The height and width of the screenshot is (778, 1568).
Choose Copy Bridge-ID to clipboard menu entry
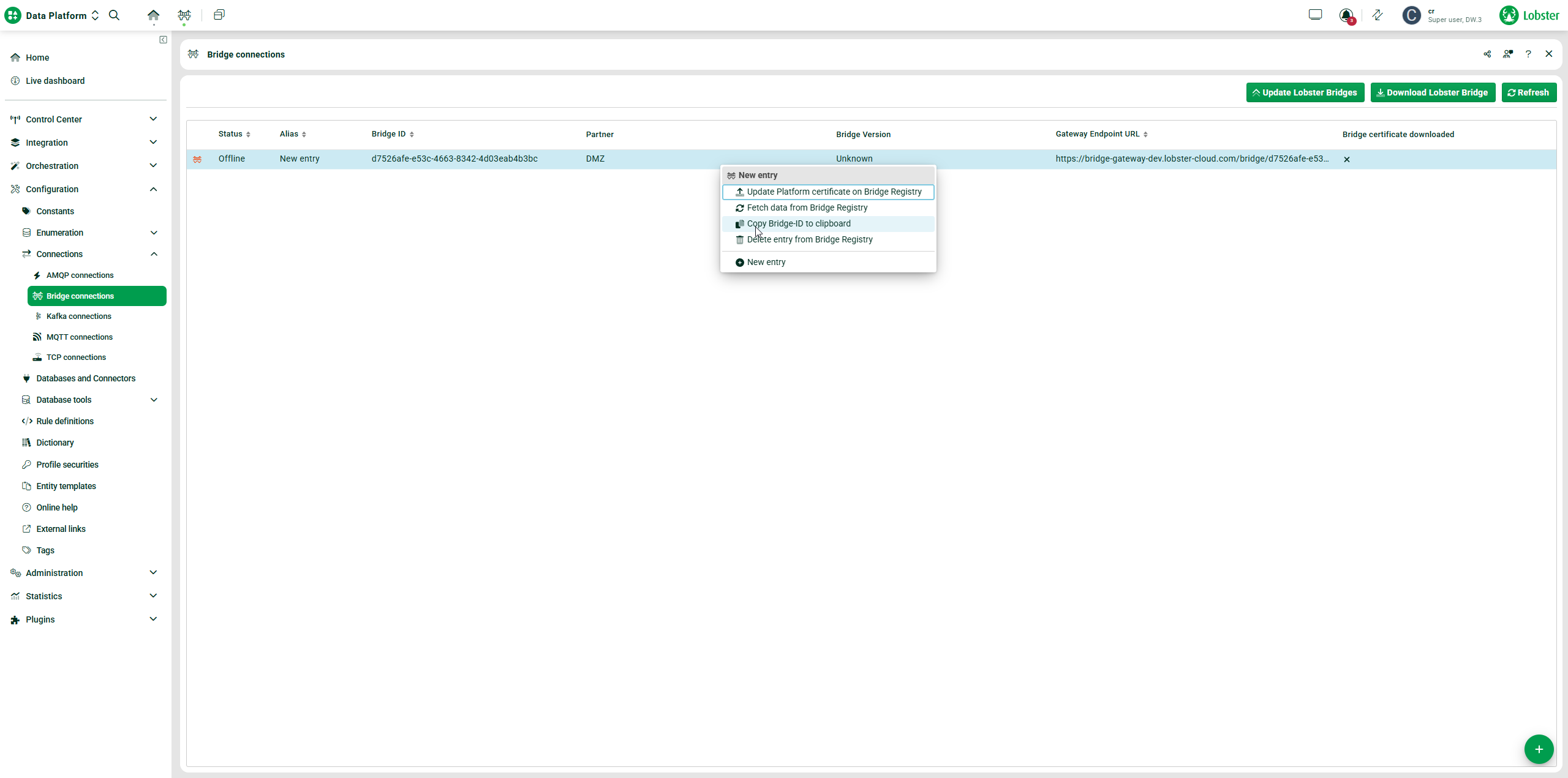coord(798,223)
